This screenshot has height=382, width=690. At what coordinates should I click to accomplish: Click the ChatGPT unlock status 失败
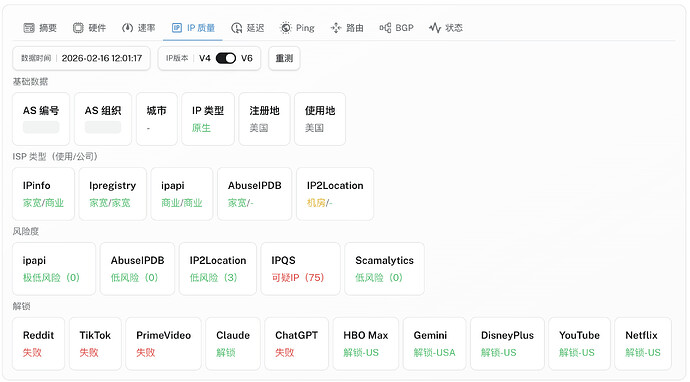pos(285,353)
